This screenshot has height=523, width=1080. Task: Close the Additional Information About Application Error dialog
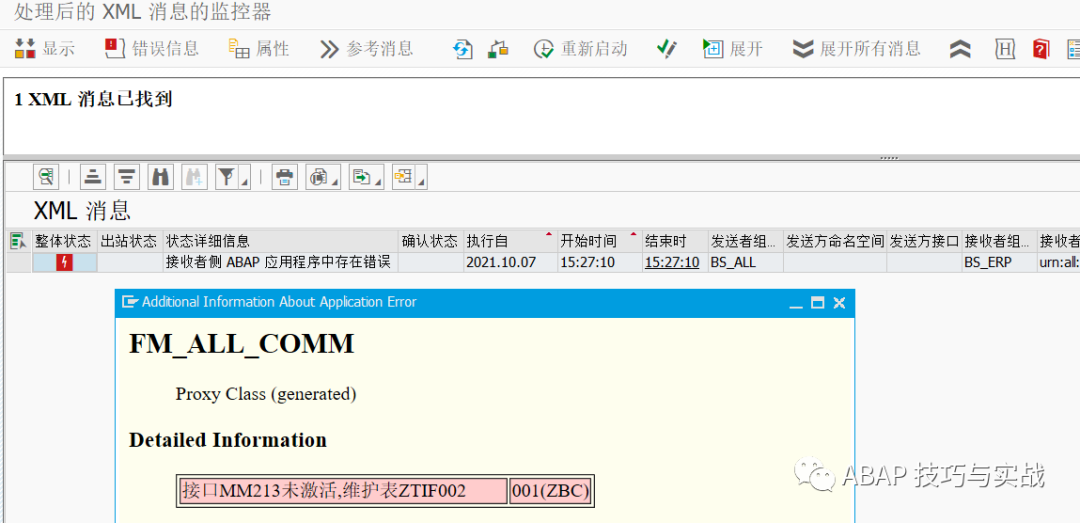pyautogui.click(x=839, y=302)
